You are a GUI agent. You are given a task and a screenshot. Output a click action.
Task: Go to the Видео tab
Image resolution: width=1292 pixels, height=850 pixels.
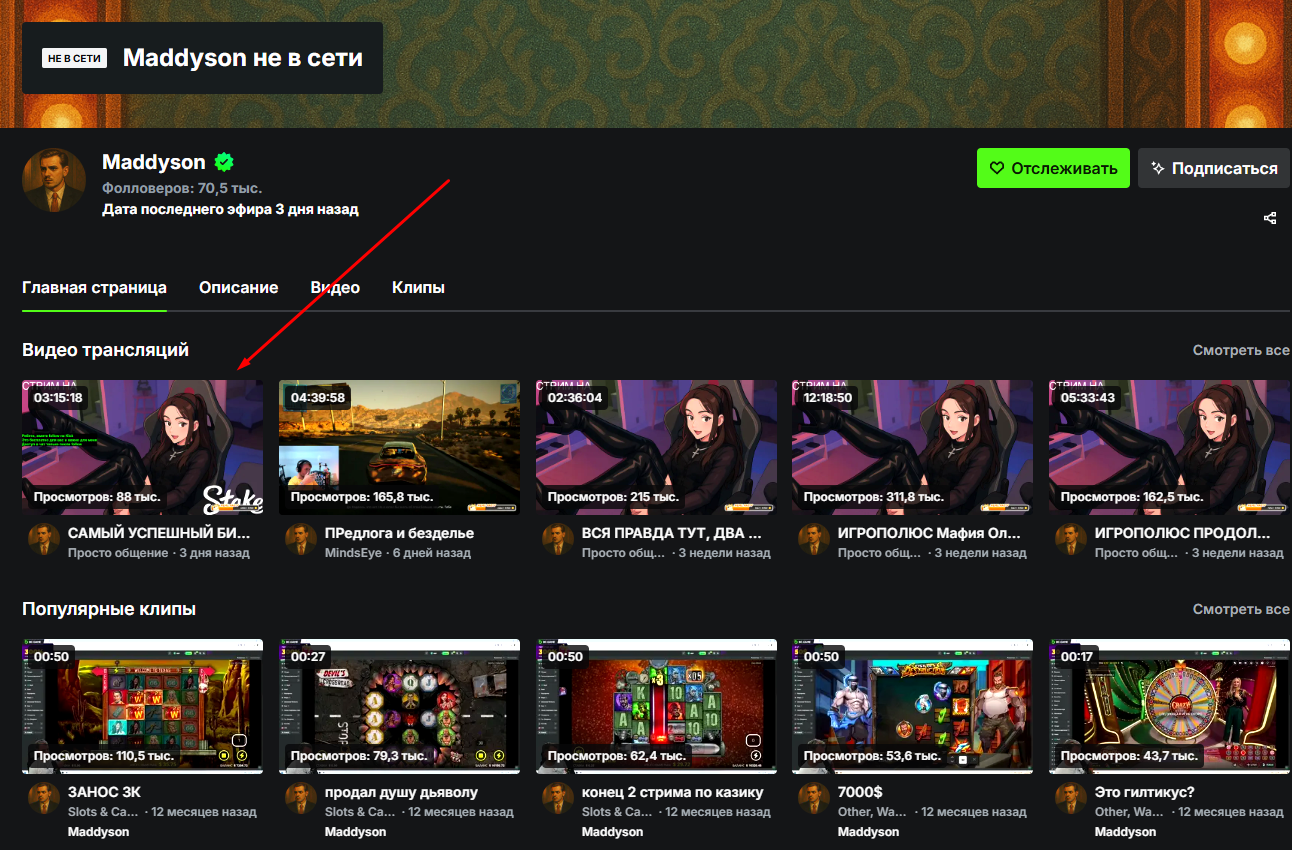tap(335, 288)
